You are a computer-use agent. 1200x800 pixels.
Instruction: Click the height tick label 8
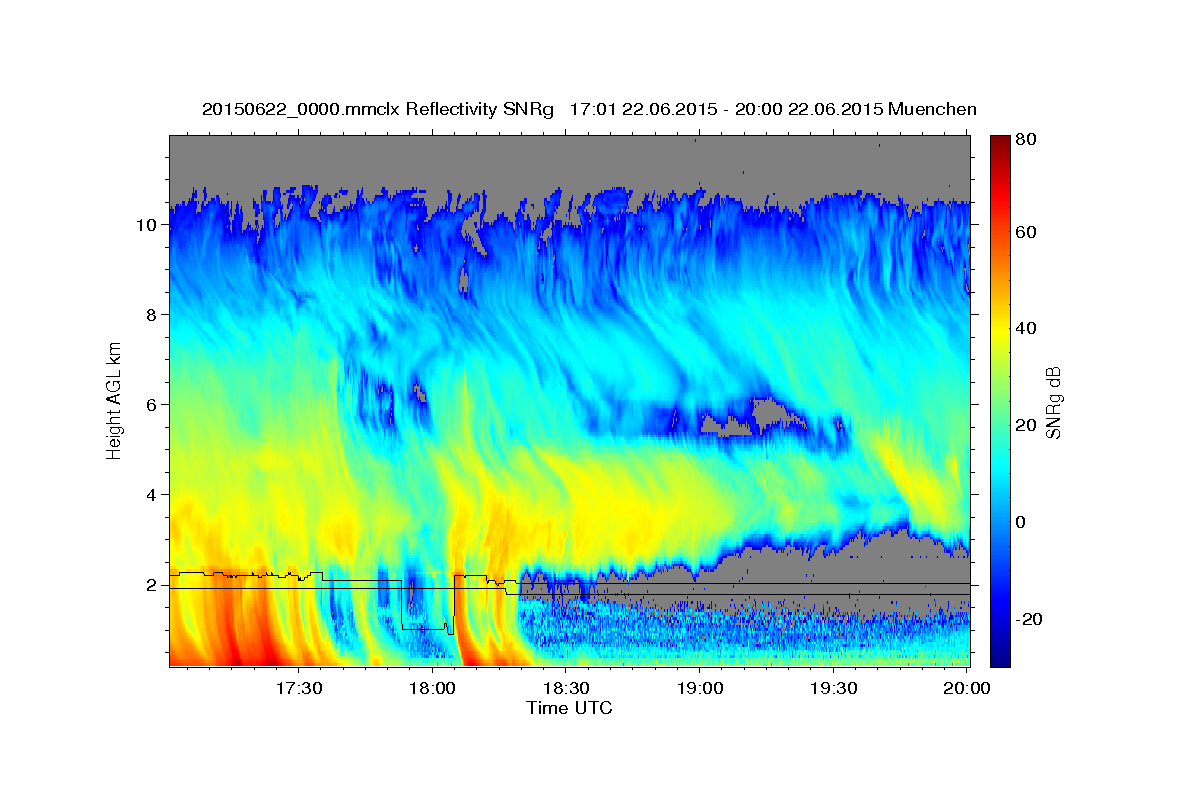[x=151, y=315]
